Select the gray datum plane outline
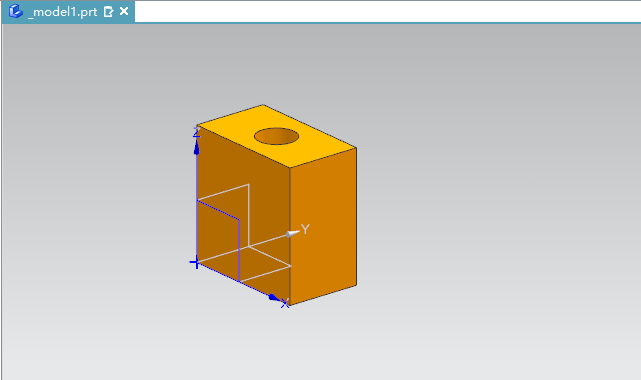641x380 pixels. tap(249, 215)
